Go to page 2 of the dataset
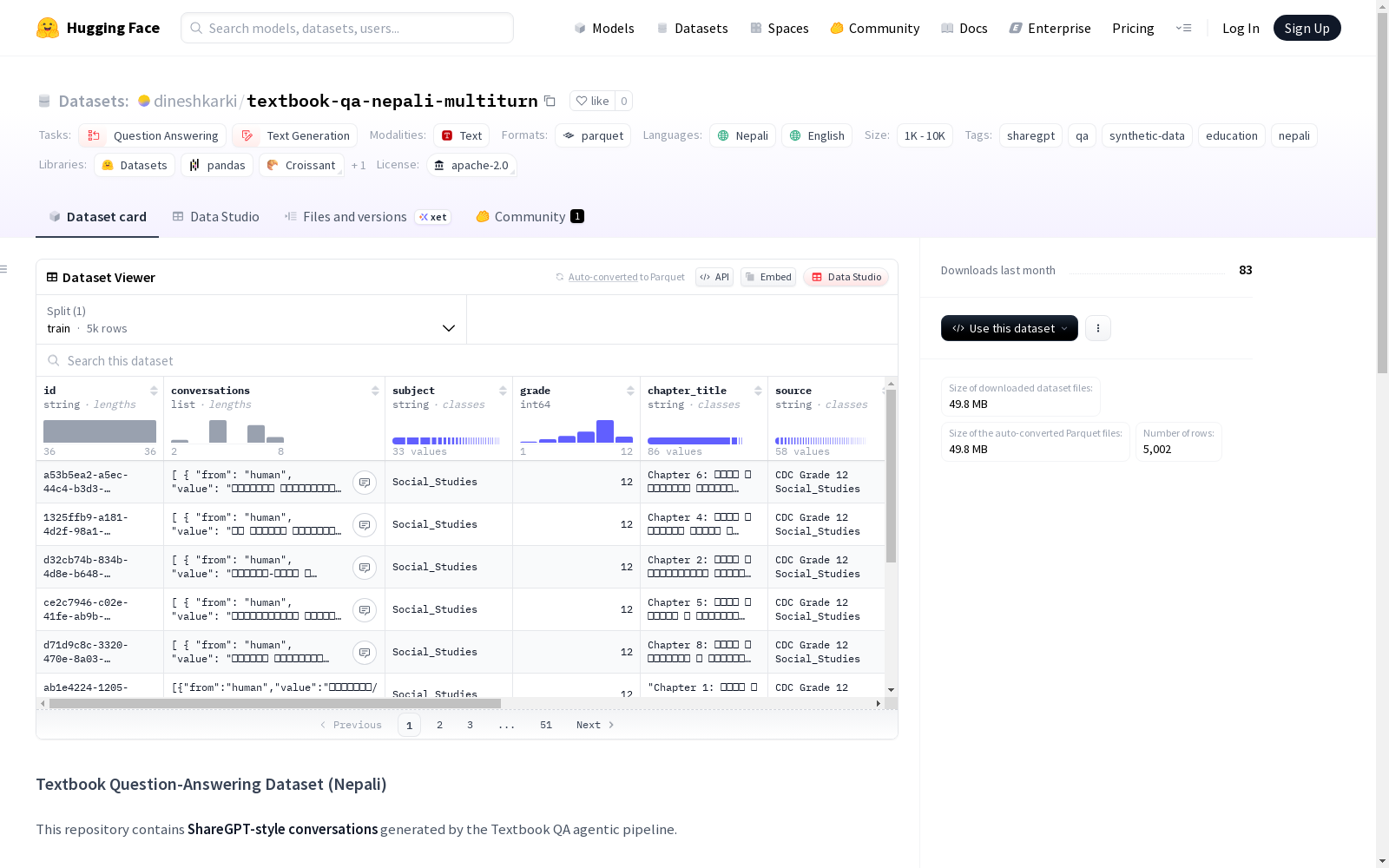1389x868 pixels. pyautogui.click(x=440, y=725)
